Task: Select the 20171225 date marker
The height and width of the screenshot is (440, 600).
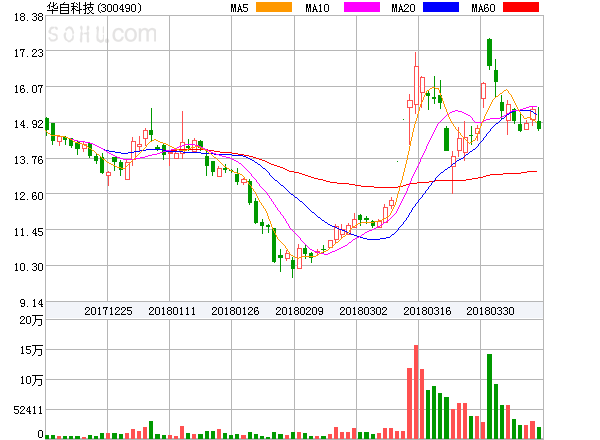Action: [108, 311]
